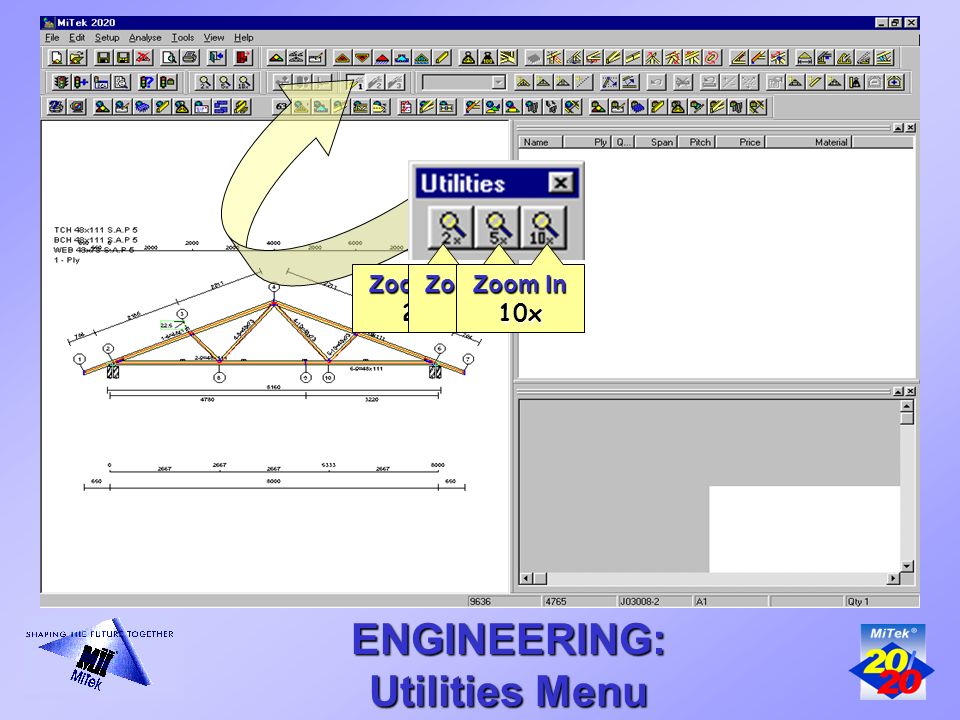Click the Ply column header
Screen dimensions: 960x720
pyautogui.click(x=588, y=142)
